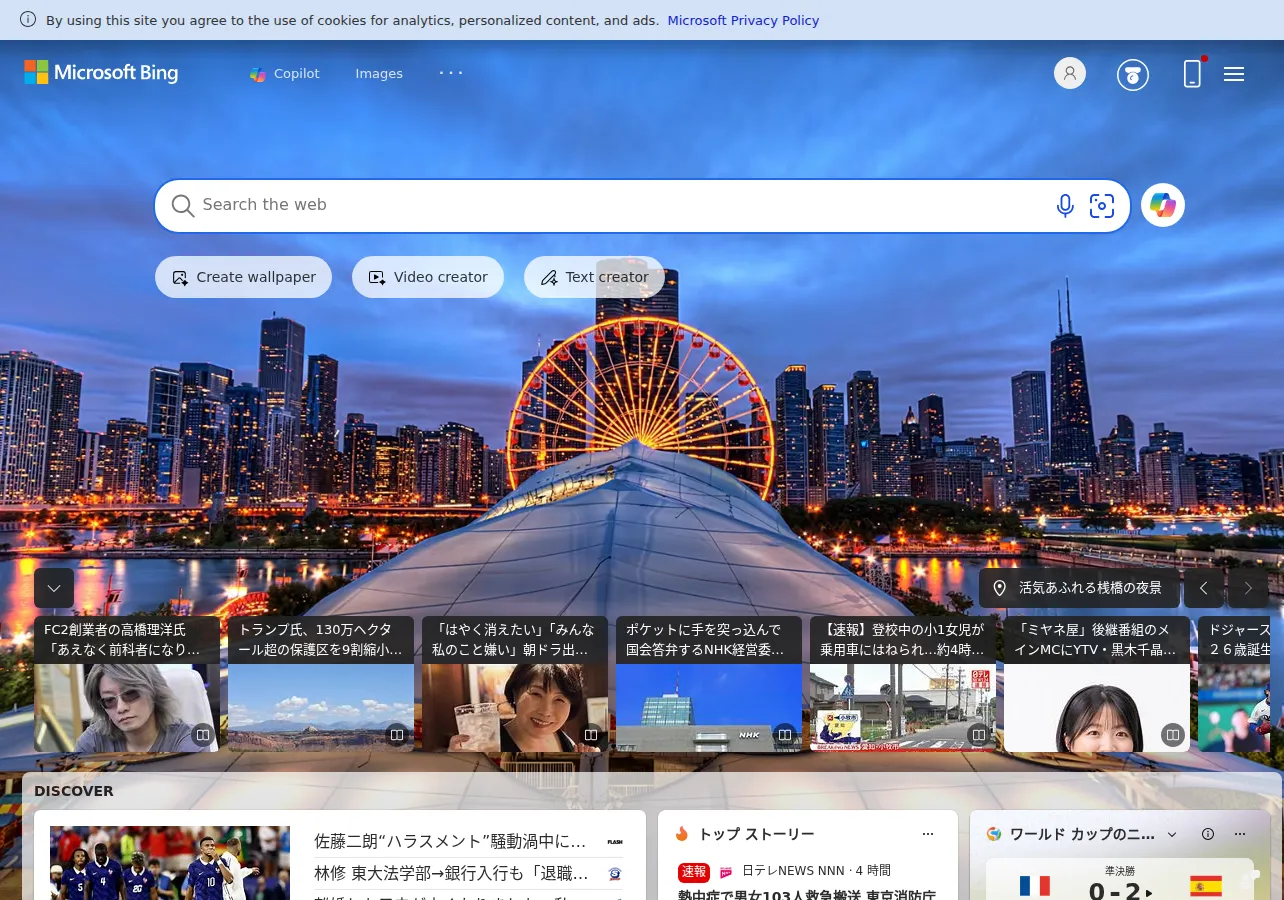Viewport: 1284px width, 900px height.
Task: Collapse the news carousel with the down chevron
Action: (x=54, y=588)
